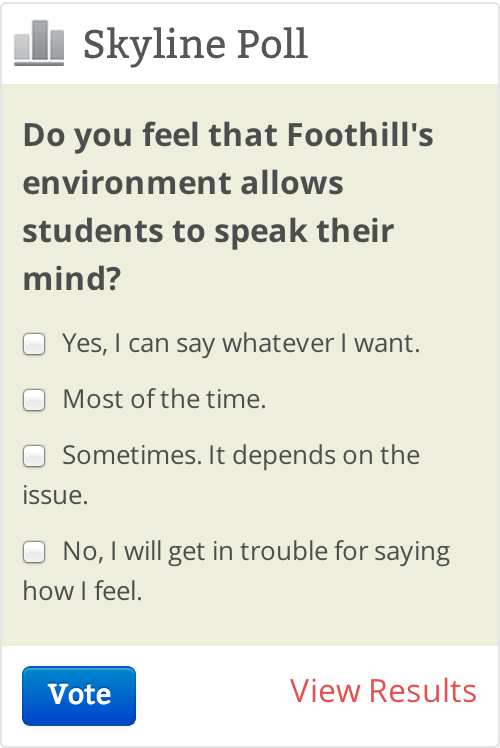Tick the 'Sometimes. It depends' checkbox
500x748 pixels.
34,456
